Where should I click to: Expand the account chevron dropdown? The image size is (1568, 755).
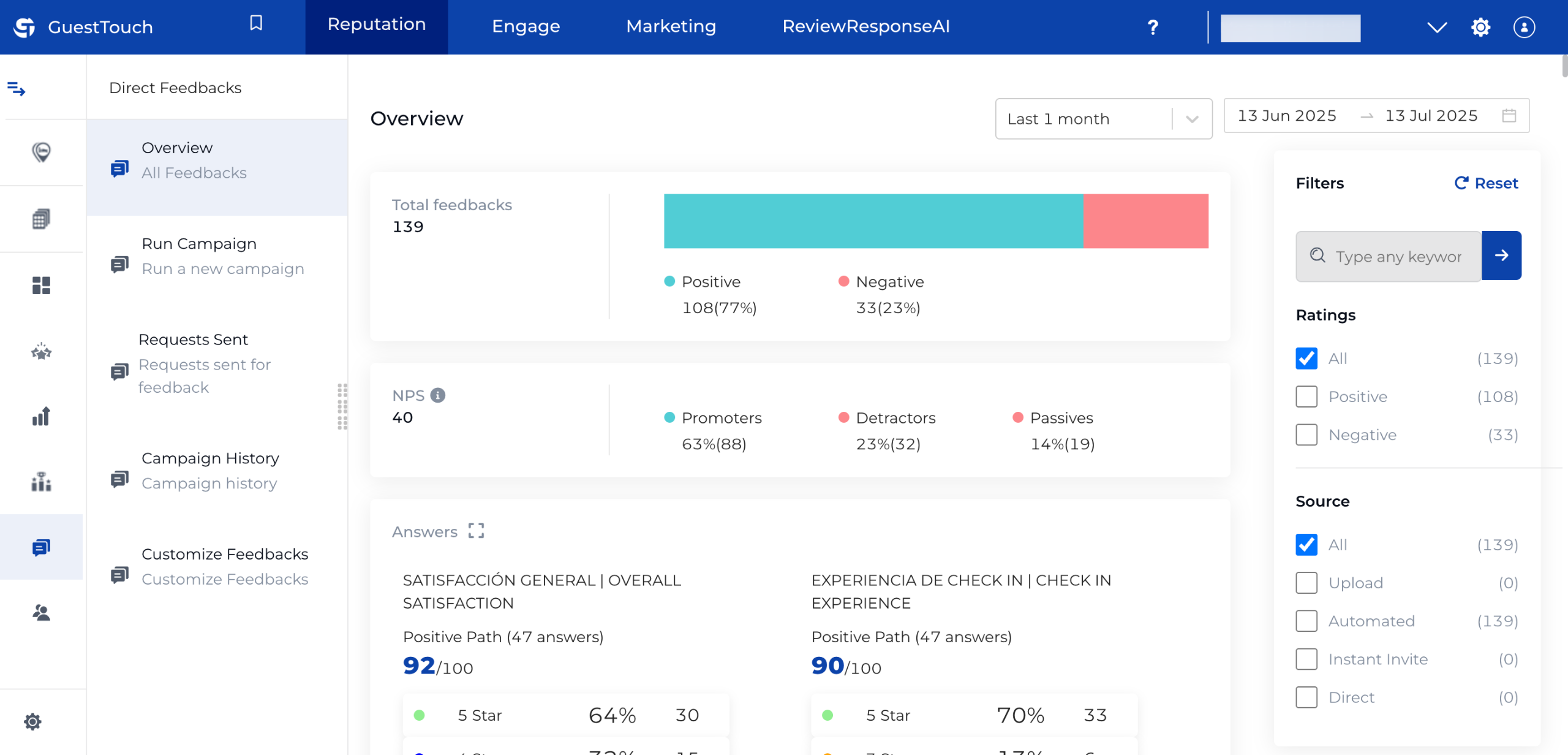(x=1436, y=27)
